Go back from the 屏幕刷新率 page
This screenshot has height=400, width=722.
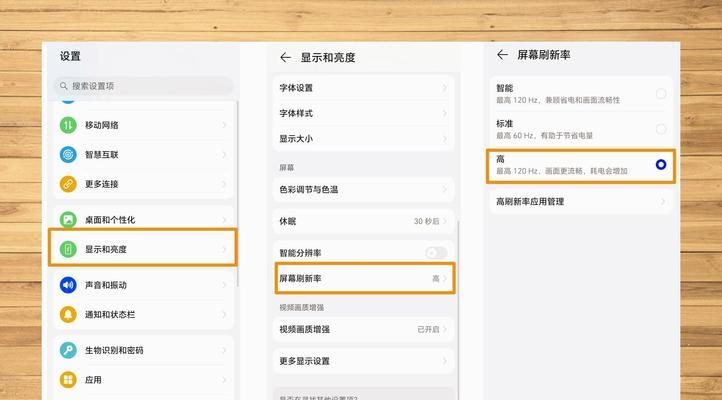click(x=502, y=55)
